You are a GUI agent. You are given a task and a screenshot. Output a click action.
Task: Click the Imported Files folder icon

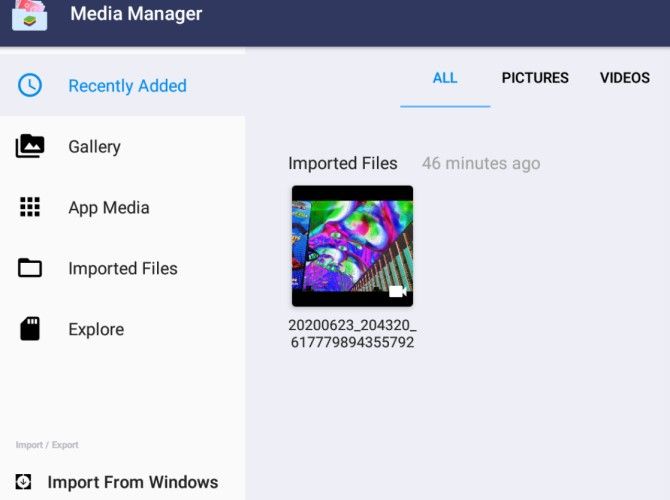point(30,268)
